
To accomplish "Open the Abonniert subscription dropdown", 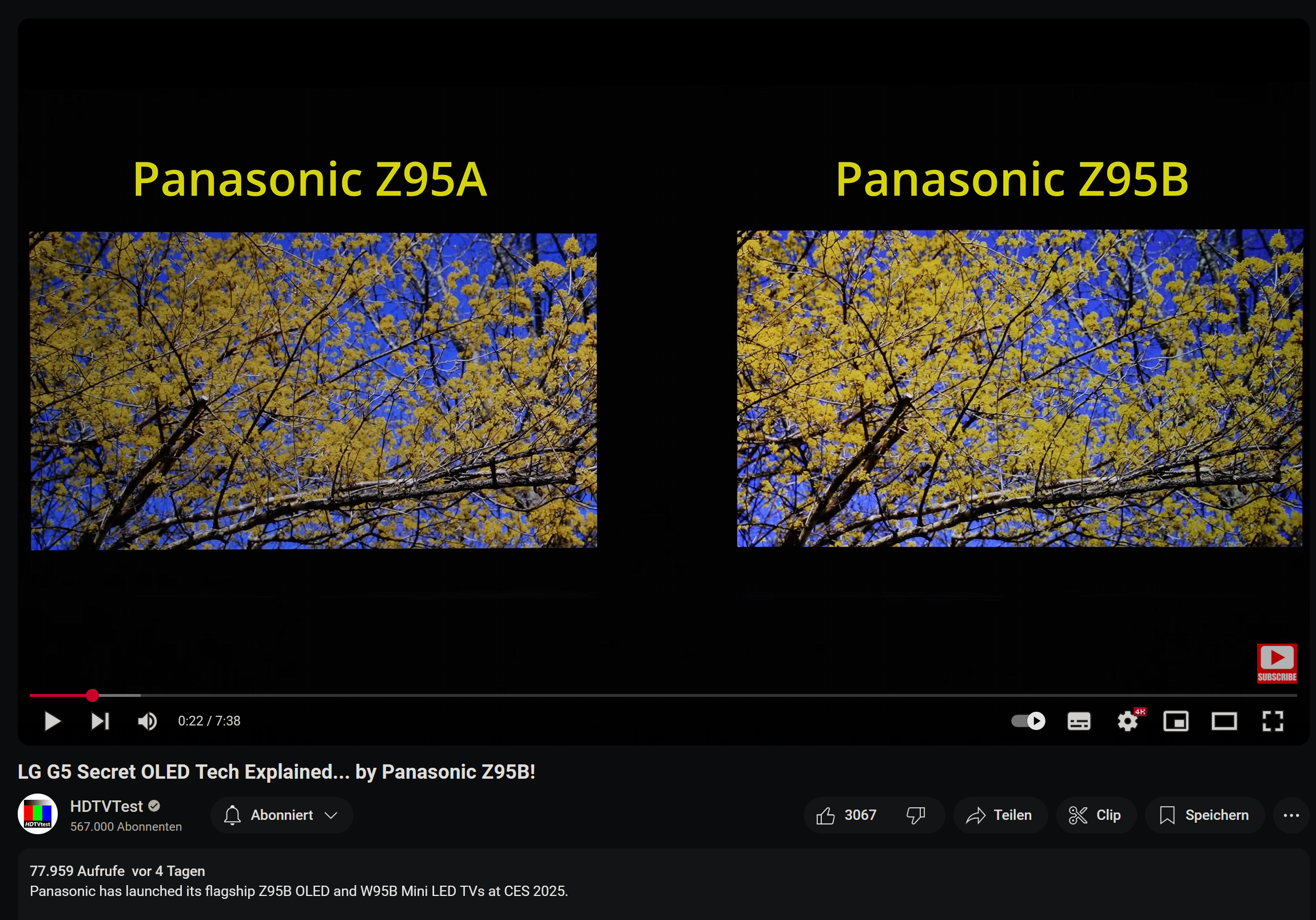I will tap(281, 815).
